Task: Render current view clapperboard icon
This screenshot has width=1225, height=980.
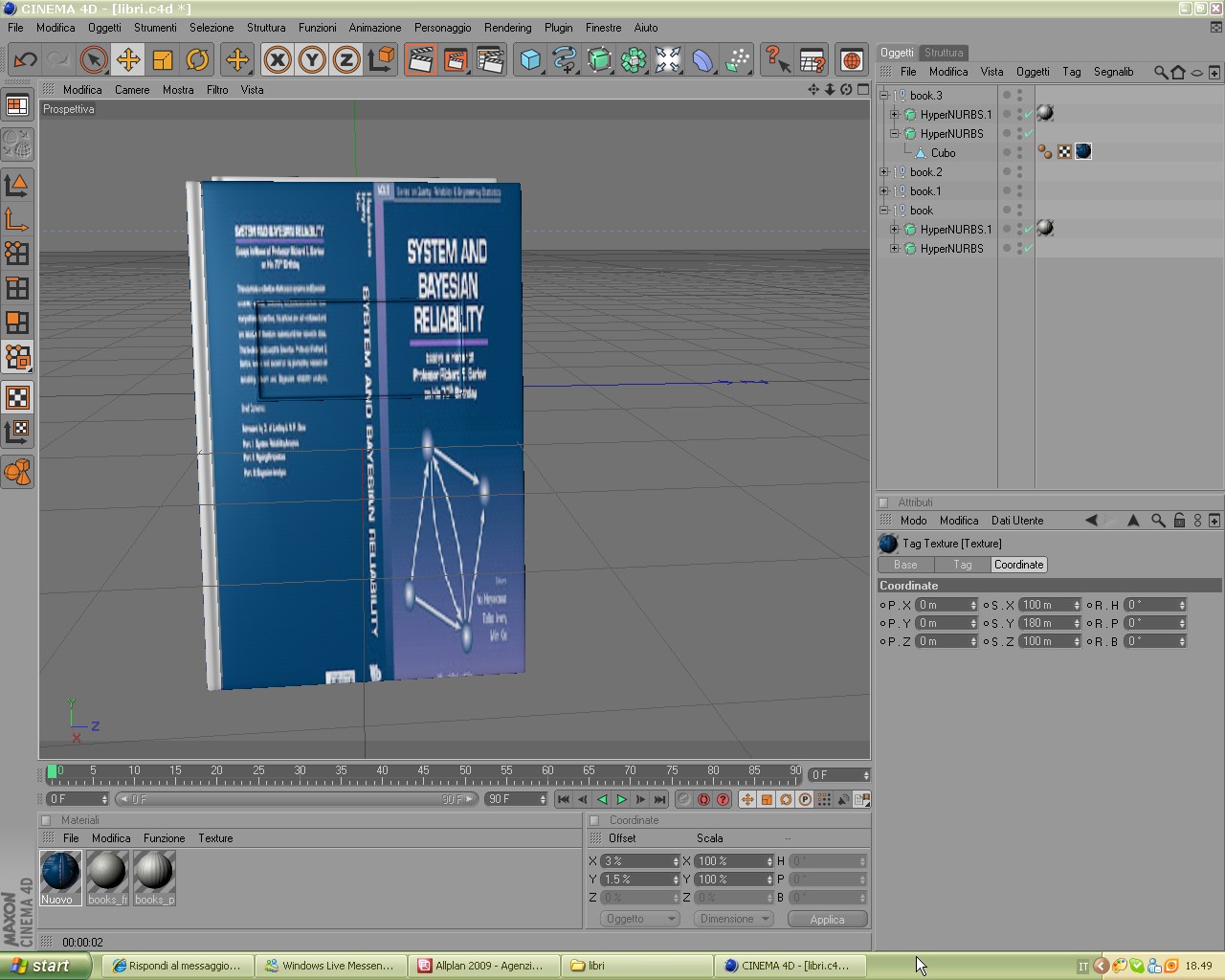Action: point(421,60)
